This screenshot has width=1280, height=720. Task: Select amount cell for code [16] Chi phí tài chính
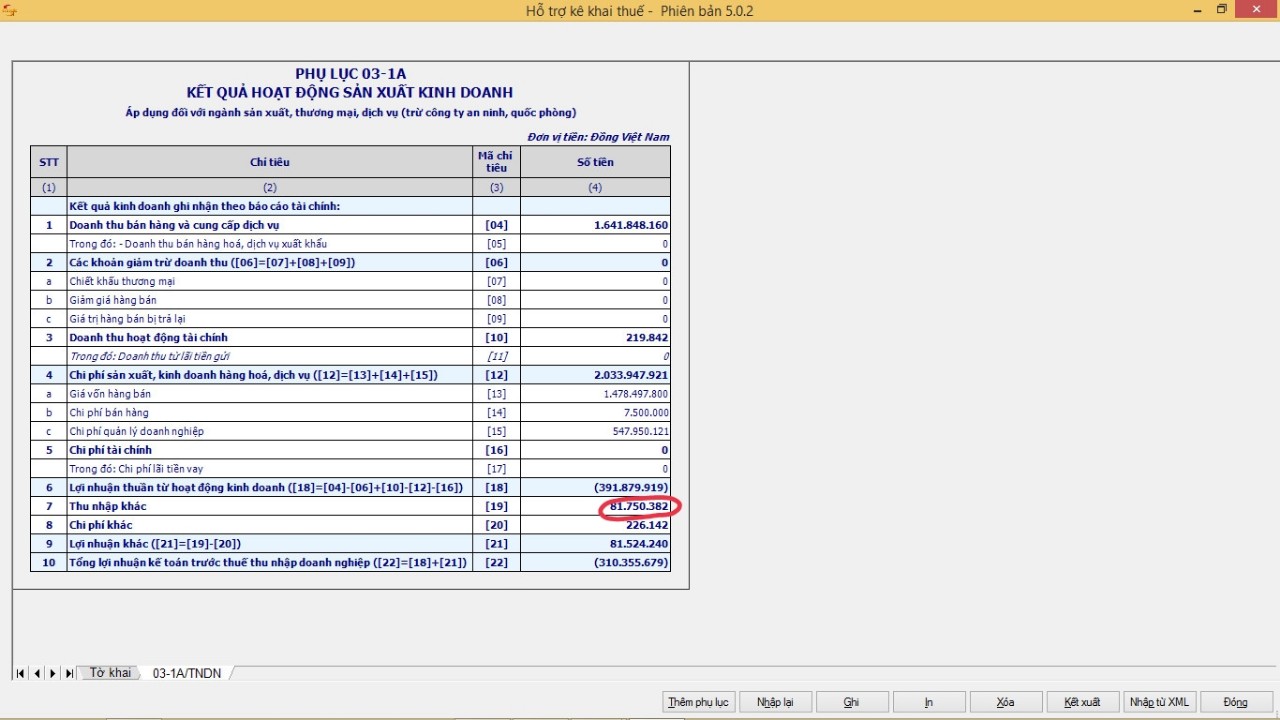pos(595,450)
